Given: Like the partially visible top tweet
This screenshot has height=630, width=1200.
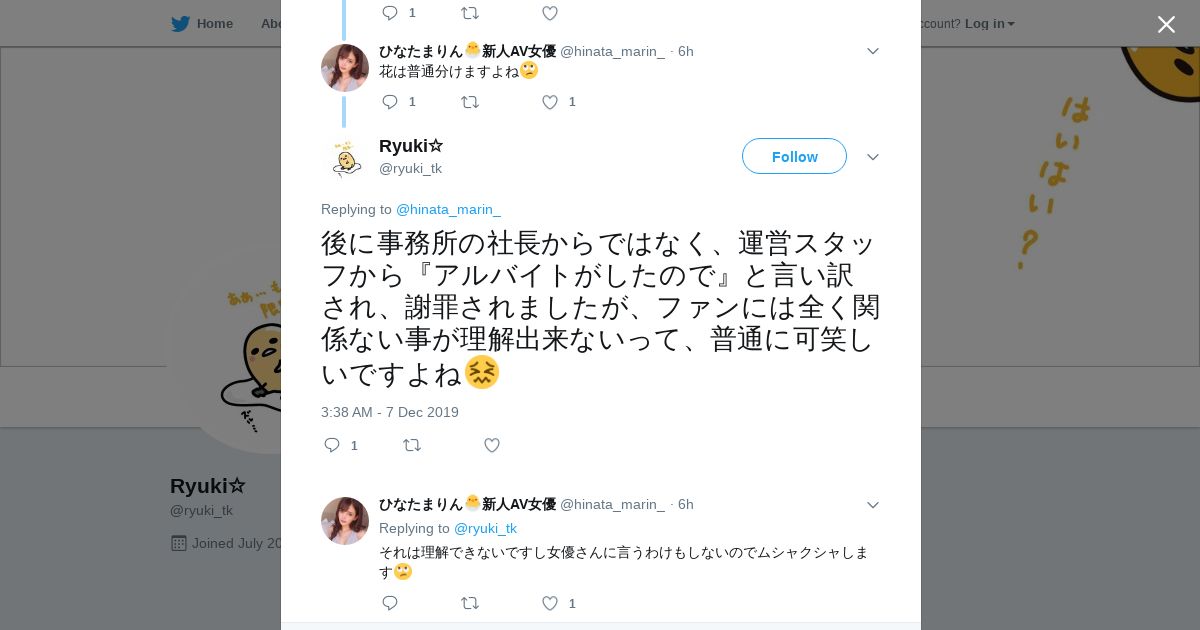Looking at the screenshot, I should (x=550, y=13).
